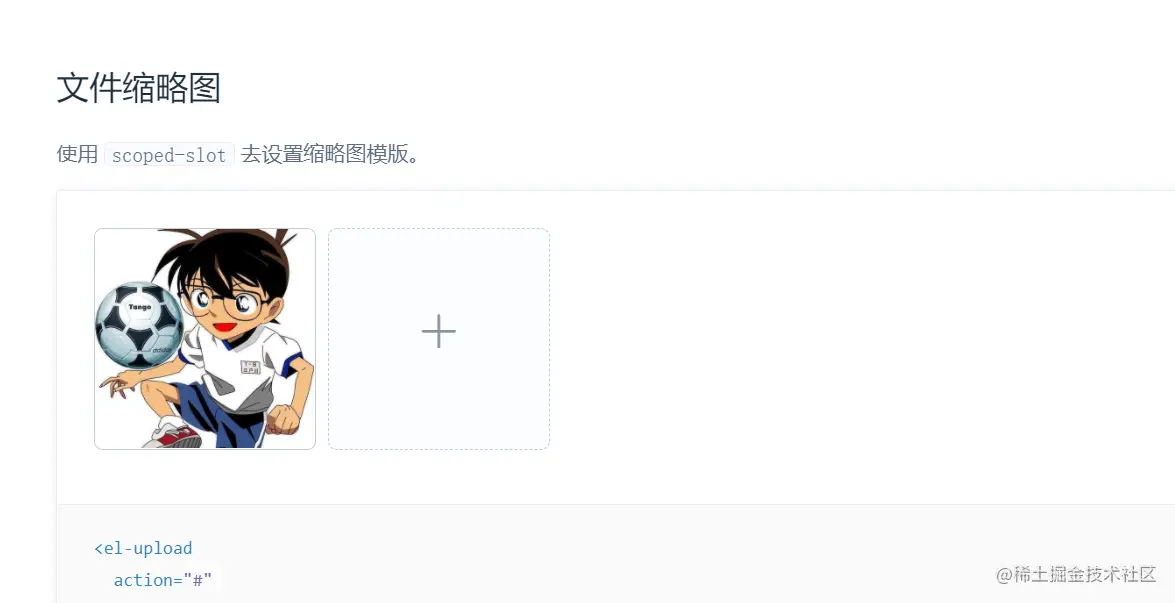Click the dashed upload card box

click(438, 339)
